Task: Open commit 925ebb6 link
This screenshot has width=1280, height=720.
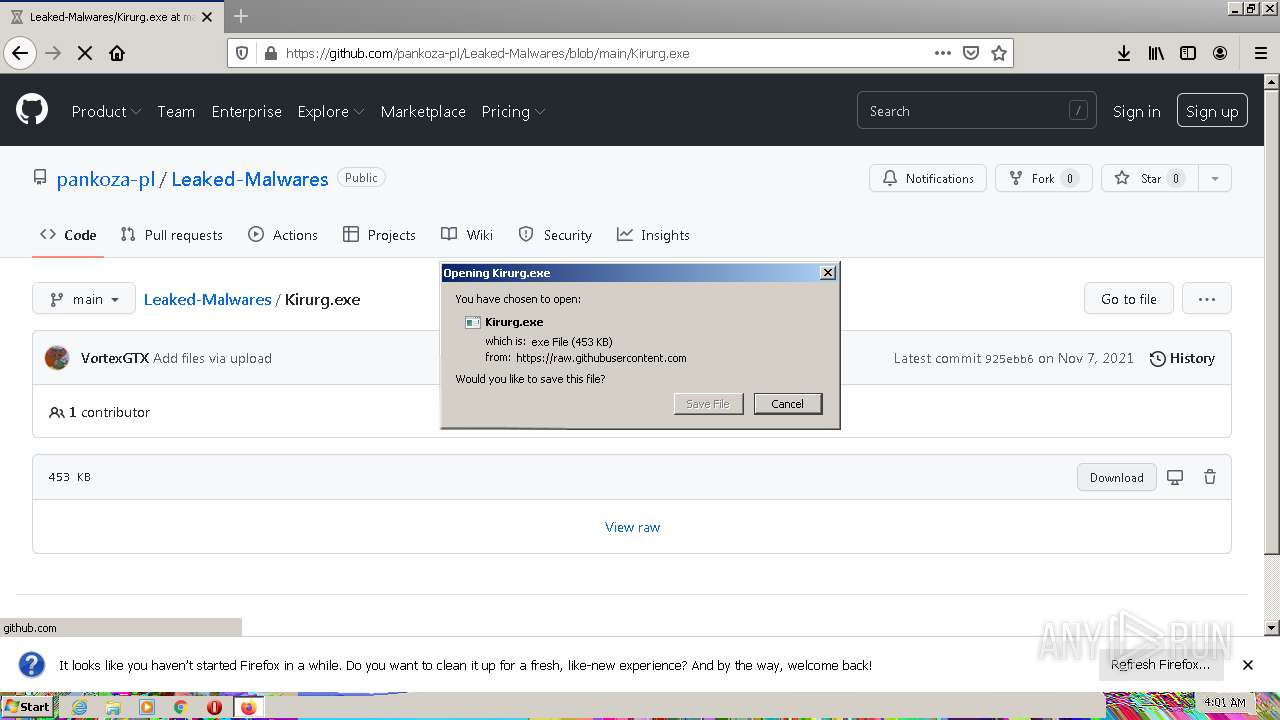Action: click(1009, 358)
